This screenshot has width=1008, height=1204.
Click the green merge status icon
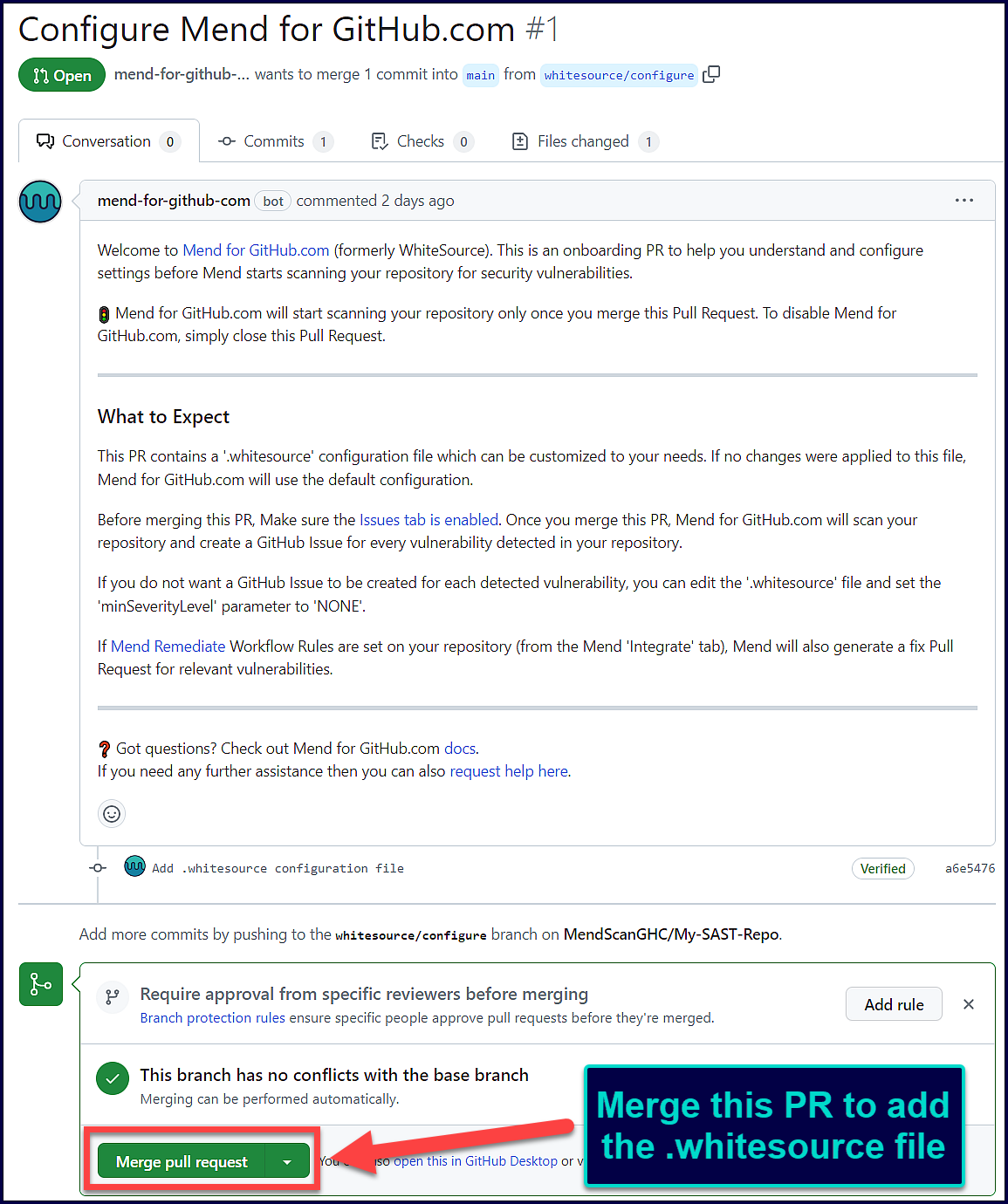(x=41, y=984)
